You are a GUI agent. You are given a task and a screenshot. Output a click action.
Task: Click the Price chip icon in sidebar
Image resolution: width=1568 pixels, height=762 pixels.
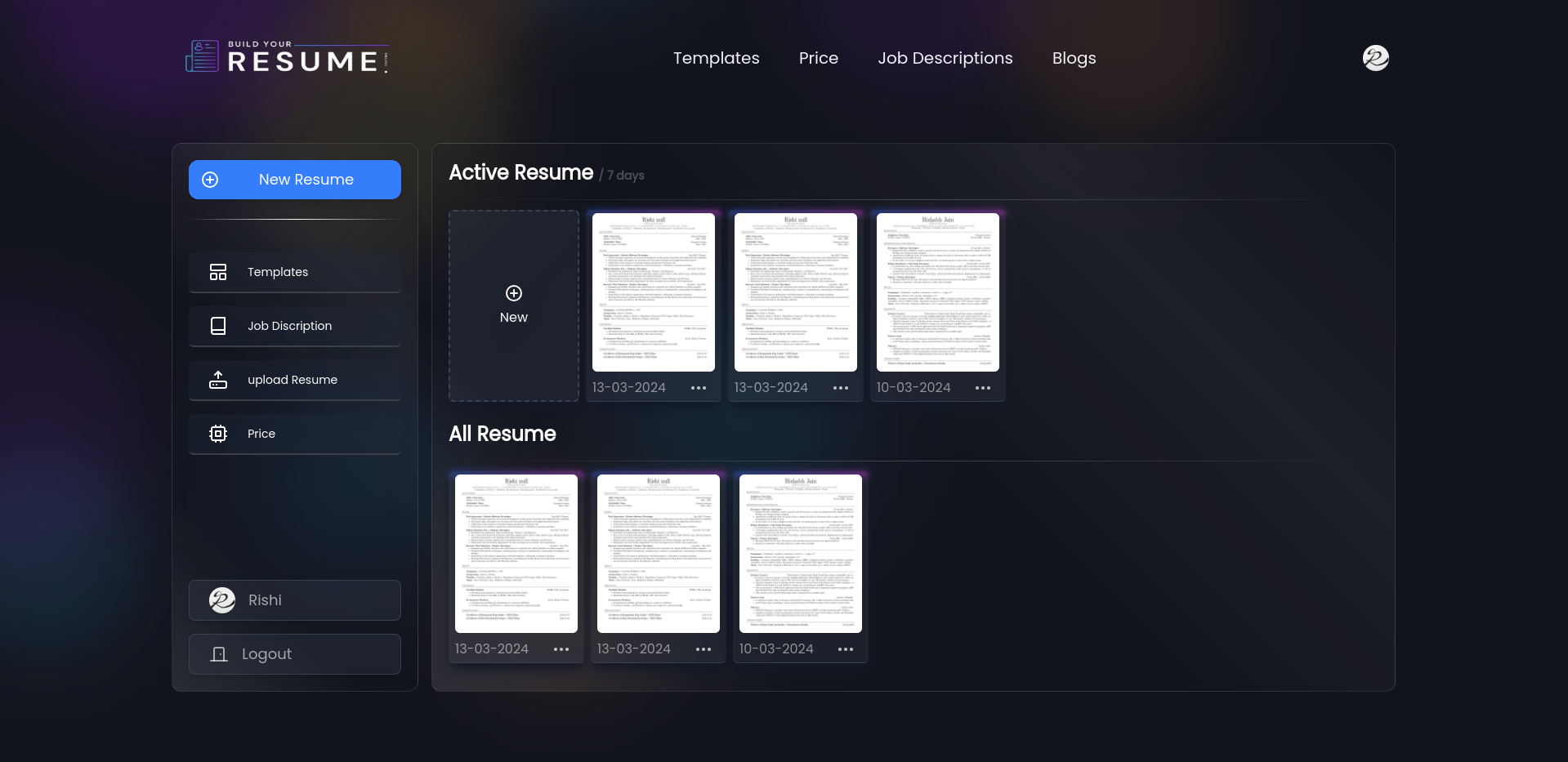(218, 434)
